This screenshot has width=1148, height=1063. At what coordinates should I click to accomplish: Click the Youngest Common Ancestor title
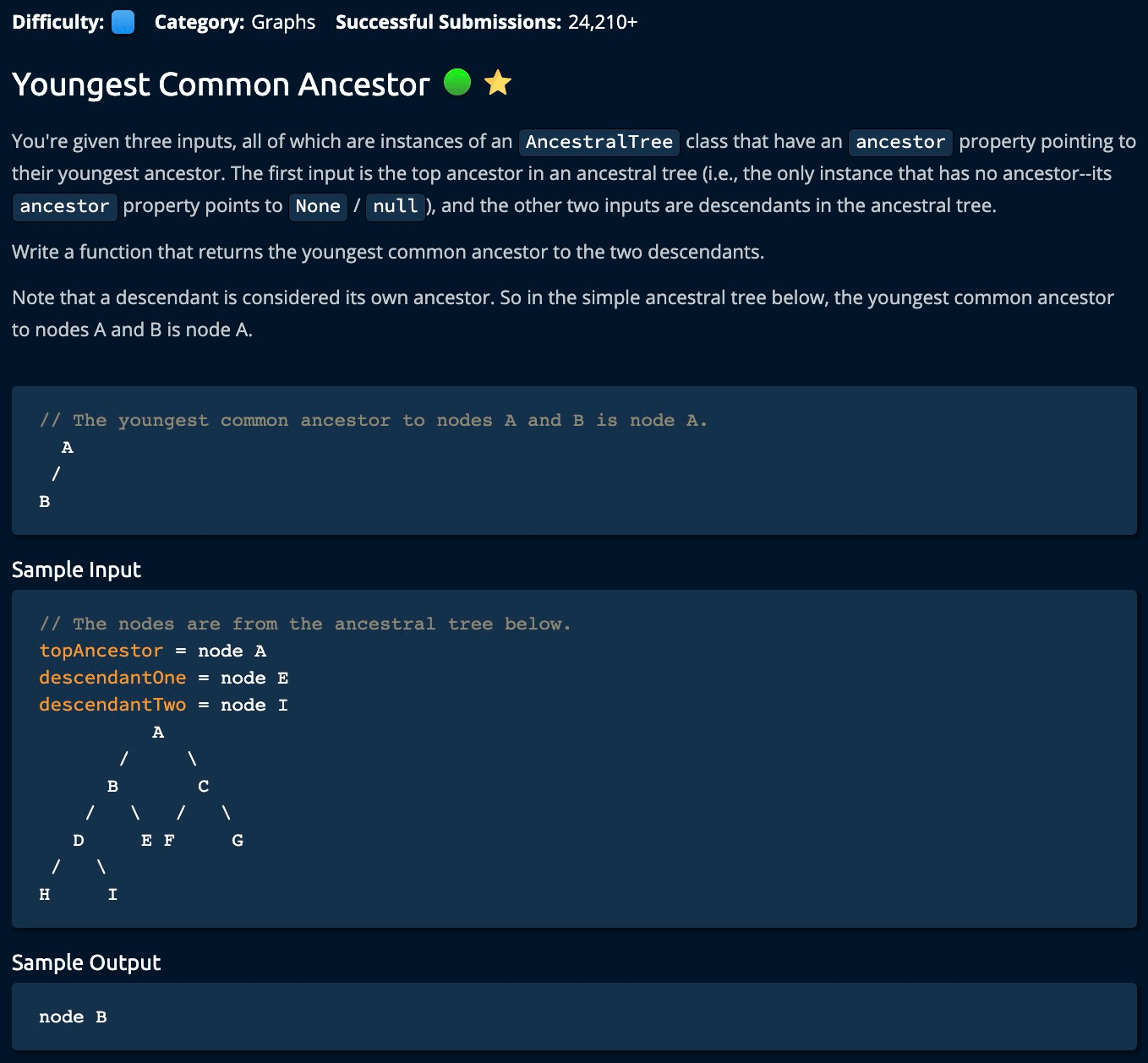click(x=221, y=84)
